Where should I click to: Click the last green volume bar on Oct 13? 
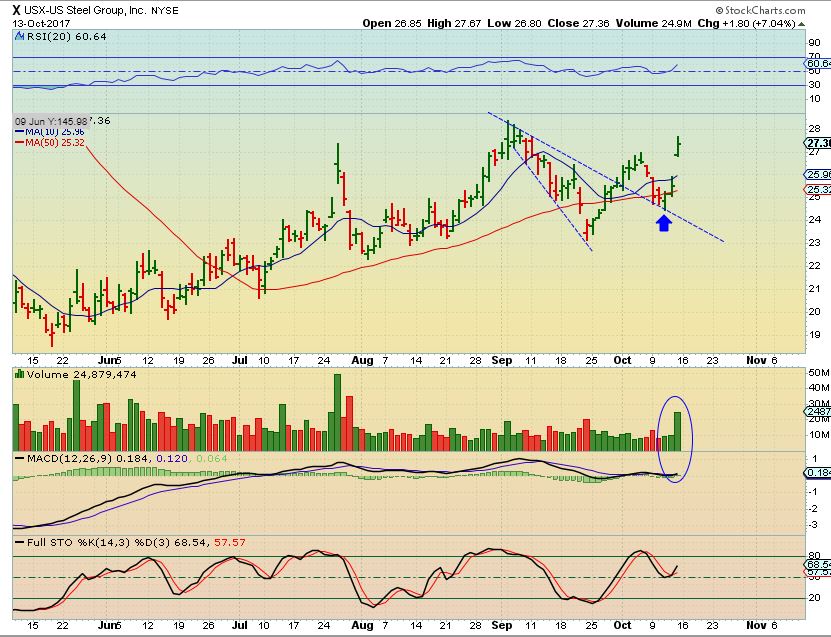(677, 431)
